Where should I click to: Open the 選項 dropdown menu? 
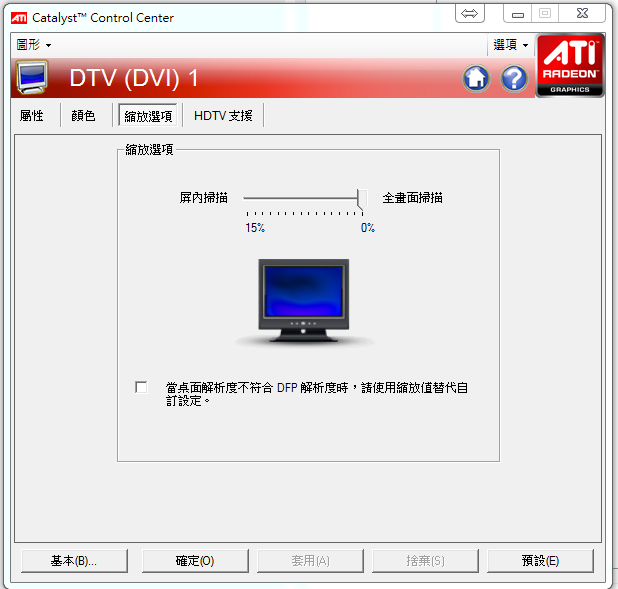[x=510, y=45]
